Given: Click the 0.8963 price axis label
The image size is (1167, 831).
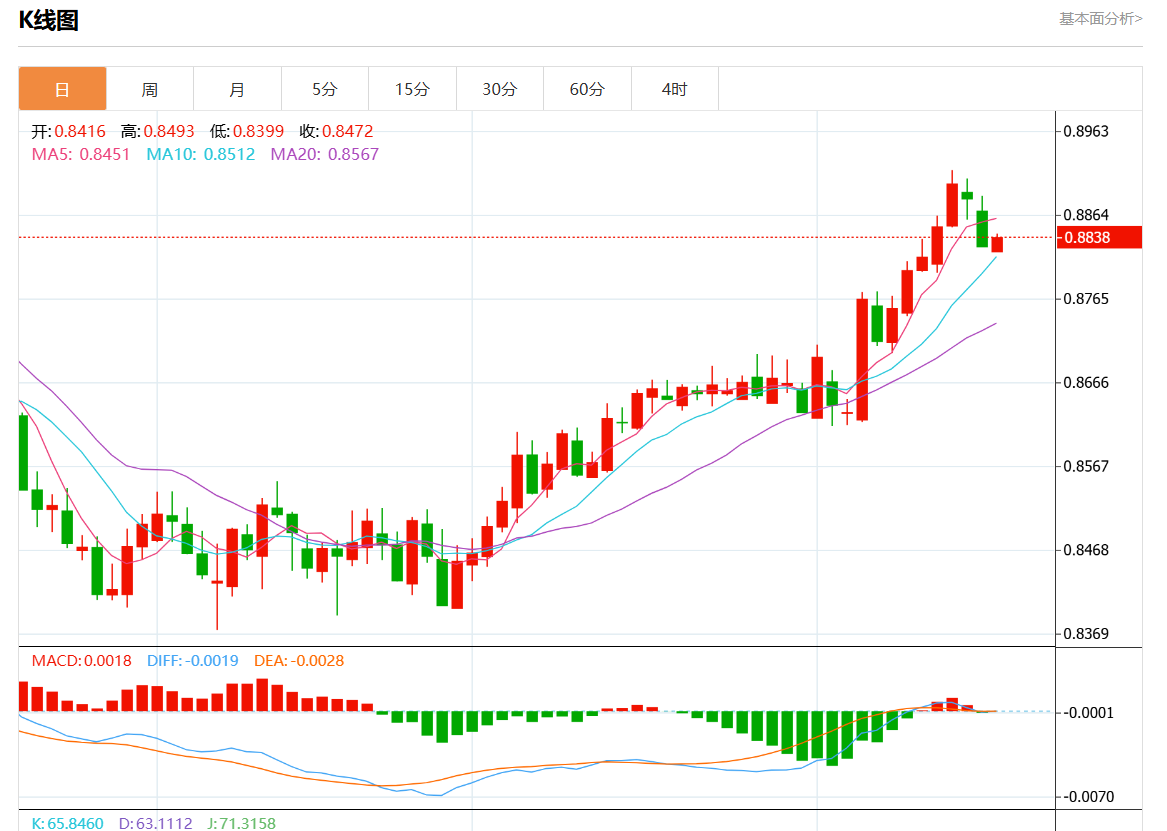Looking at the screenshot, I should pyautogui.click(x=1086, y=132).
